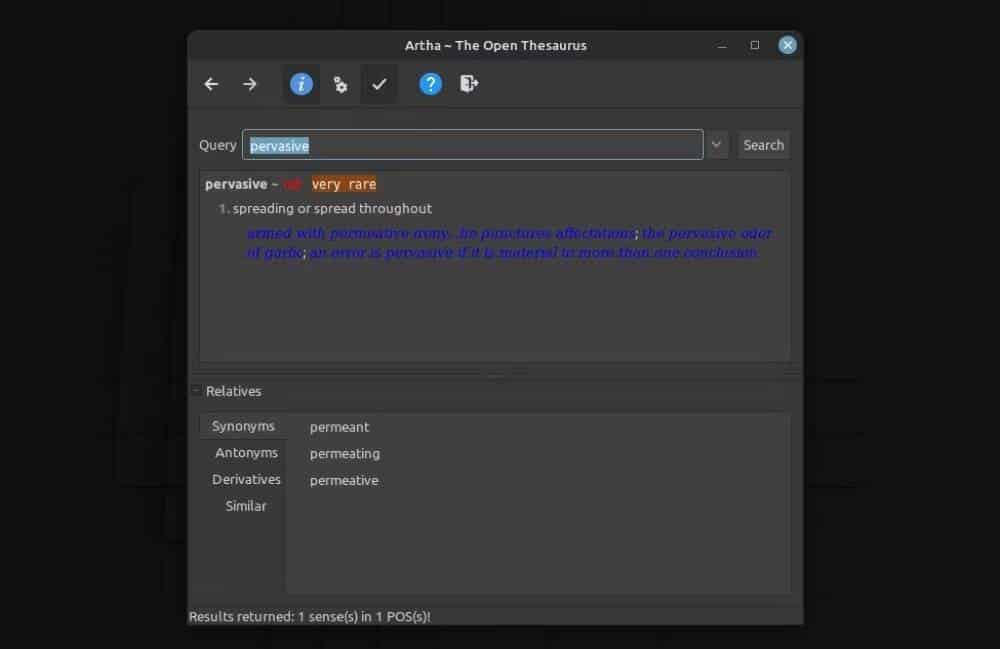Click the forward navigation arrow
Viewport: 1000px width, 649px height.
coord(250,84)
